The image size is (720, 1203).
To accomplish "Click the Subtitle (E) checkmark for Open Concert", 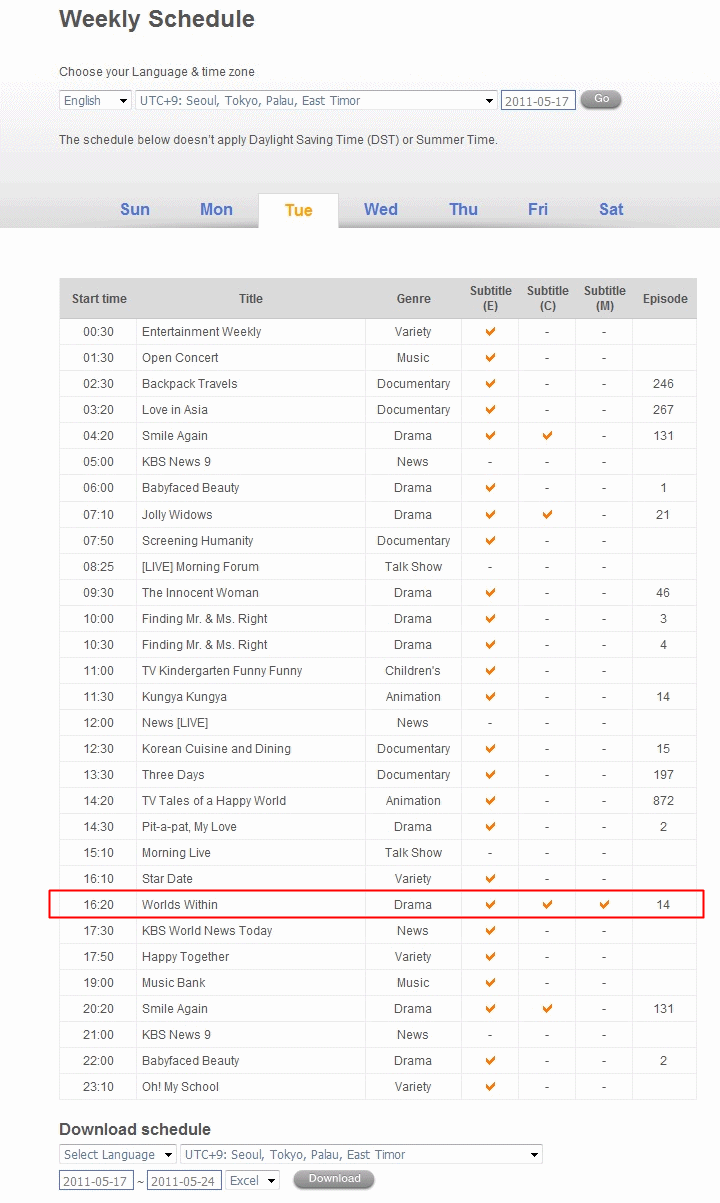I will click(x=490, y=357).
